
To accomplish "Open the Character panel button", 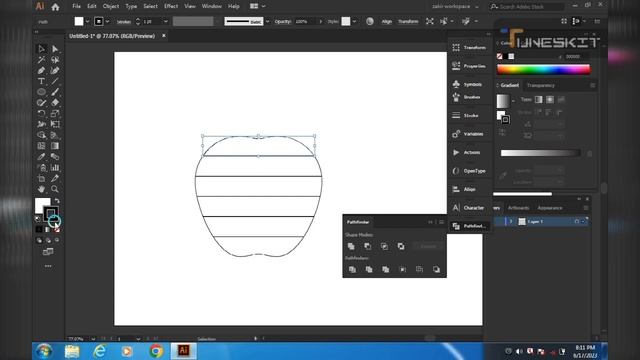I will pyautogui.click(x=469, y=208).
